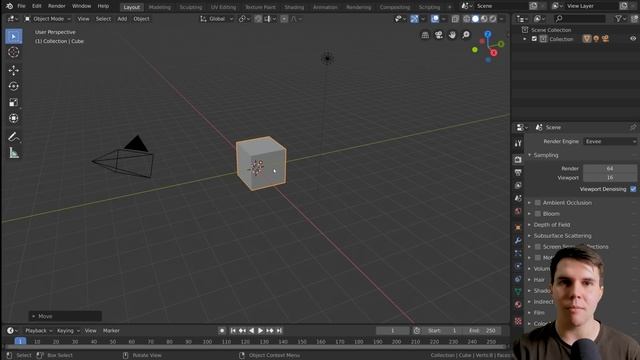Play the animation forward
The image size is (640, 360).
point(260,331)
